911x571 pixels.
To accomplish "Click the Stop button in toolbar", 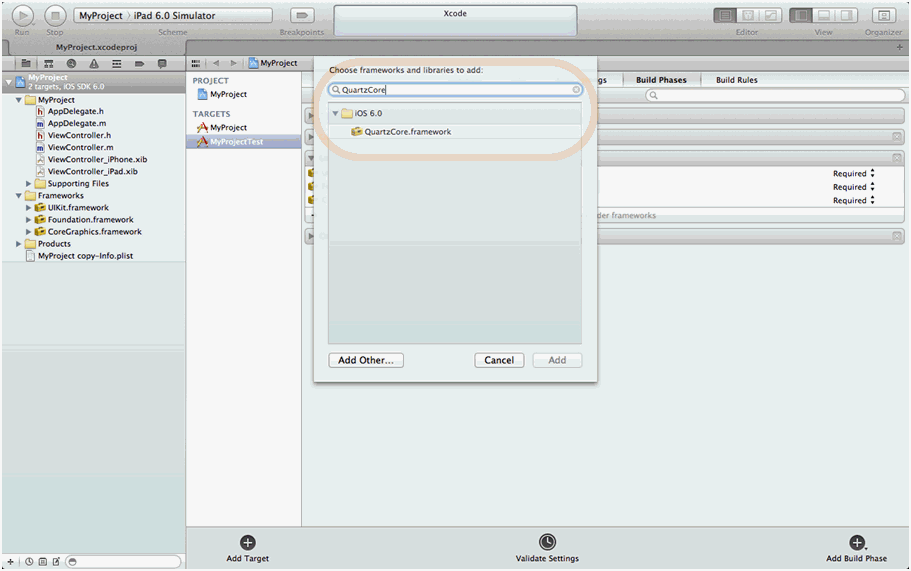I will [55, 16].
